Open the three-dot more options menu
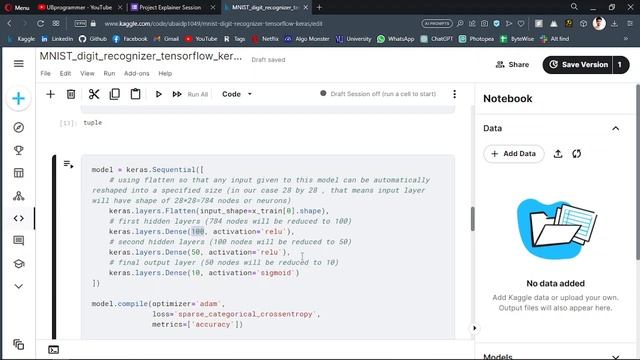 (x=454, y=94)
